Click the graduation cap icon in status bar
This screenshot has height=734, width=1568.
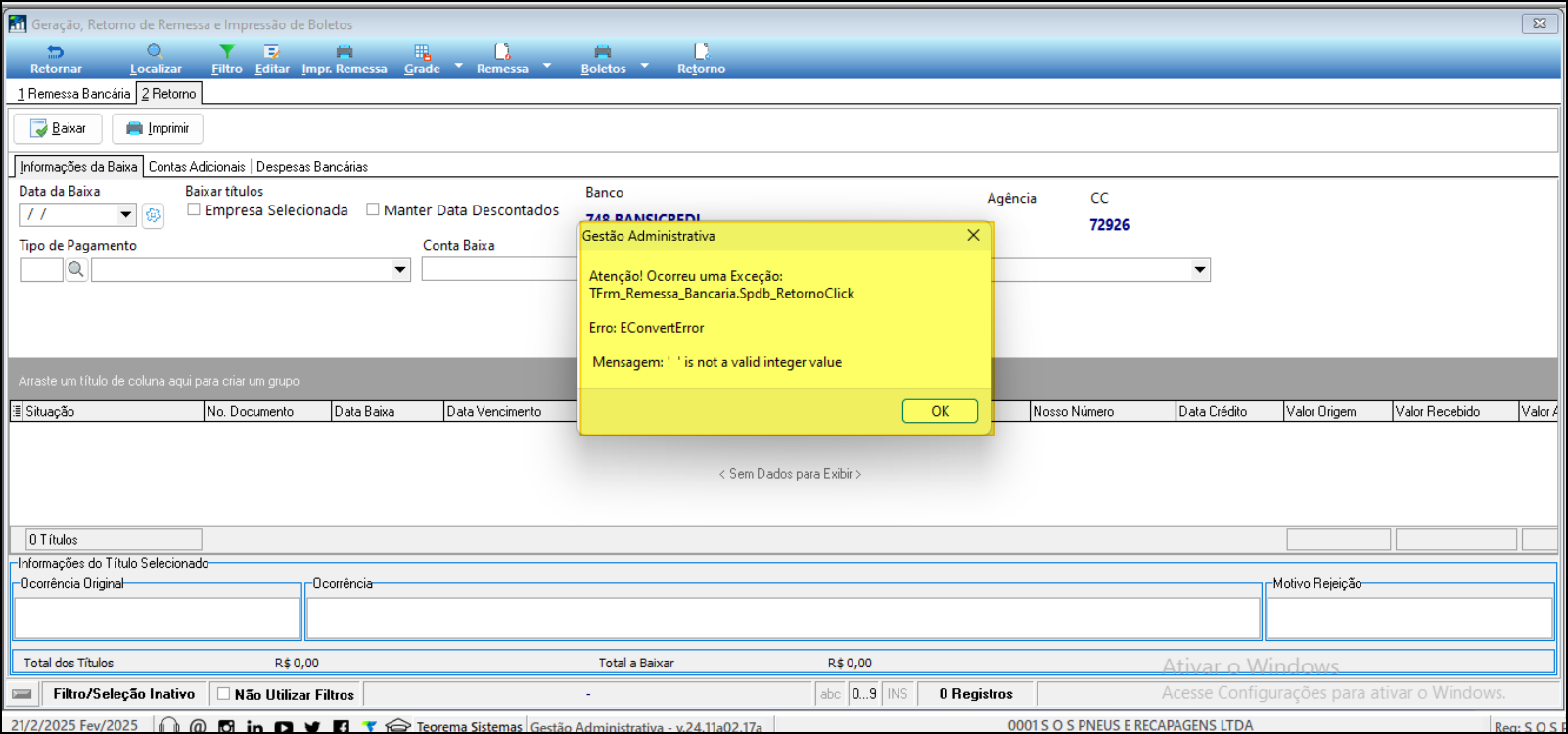(x=397, y=726)
